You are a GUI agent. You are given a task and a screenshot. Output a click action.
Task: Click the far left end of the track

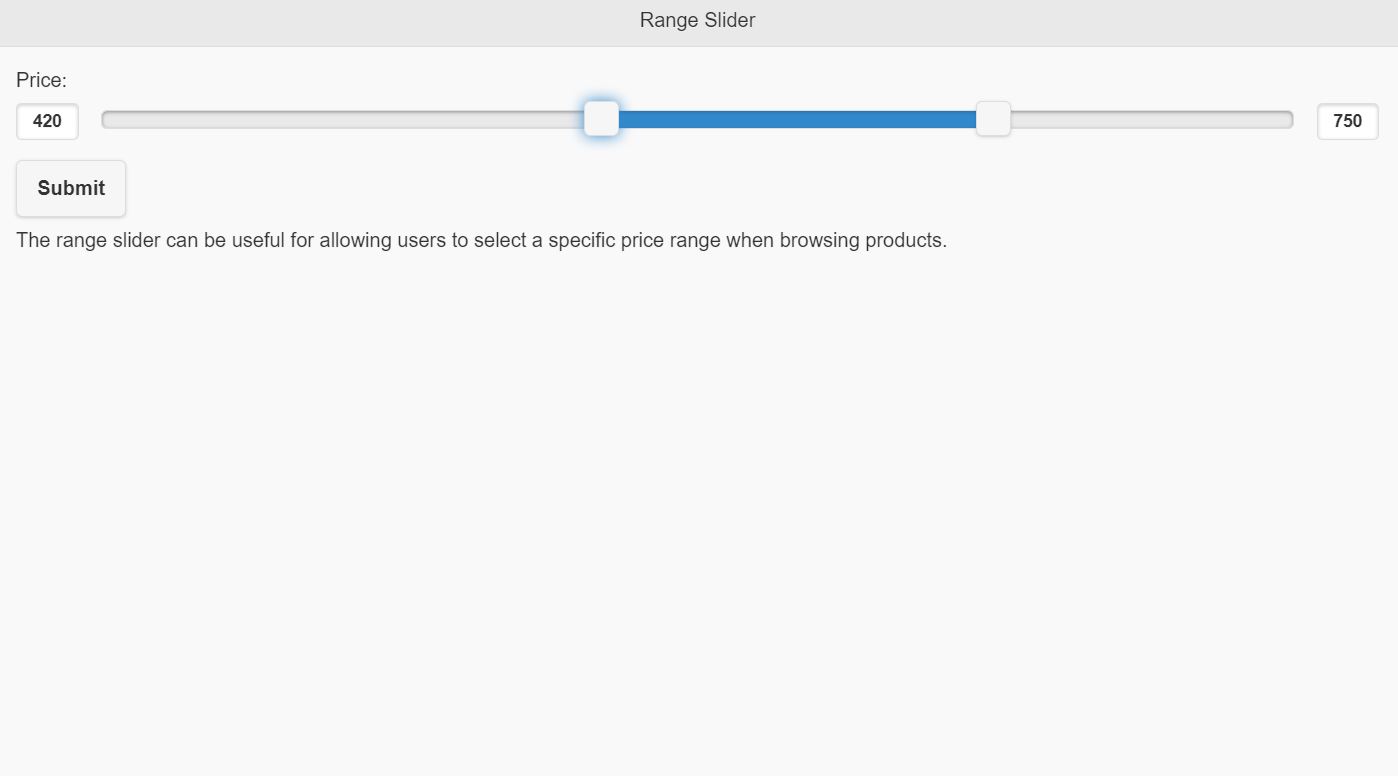108,118
